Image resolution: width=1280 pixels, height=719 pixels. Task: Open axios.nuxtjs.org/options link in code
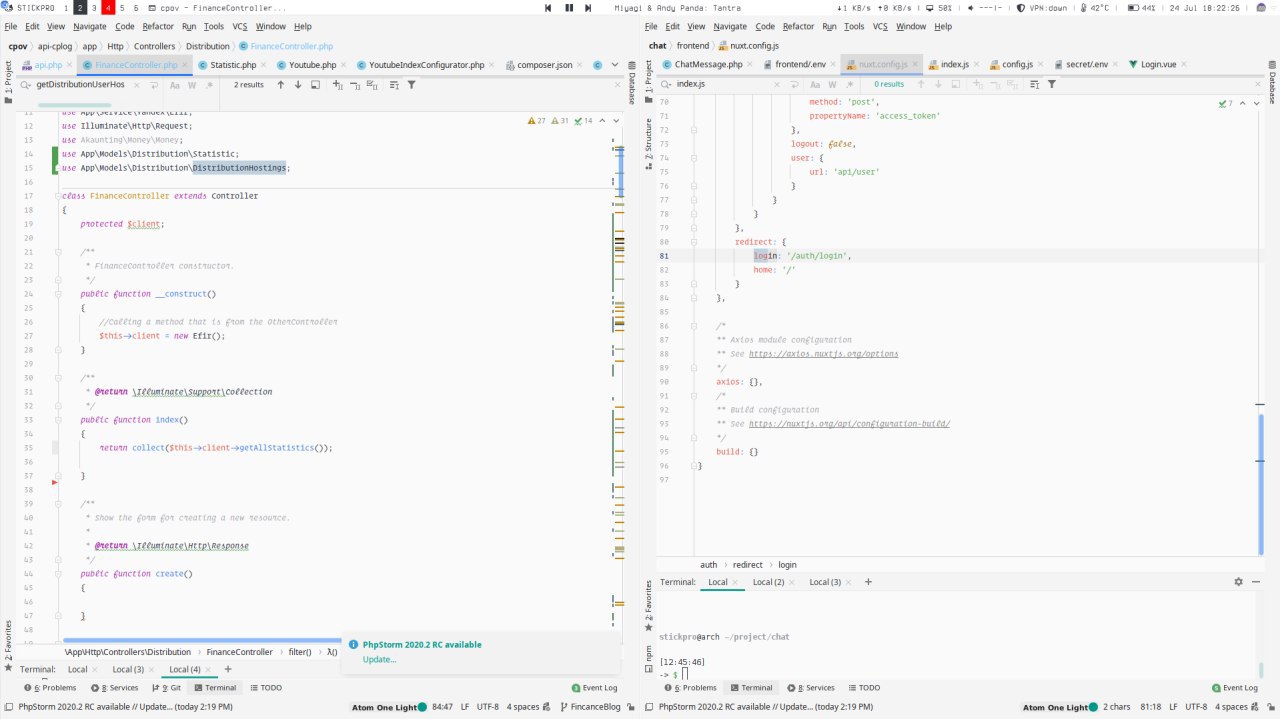(823, 354)
